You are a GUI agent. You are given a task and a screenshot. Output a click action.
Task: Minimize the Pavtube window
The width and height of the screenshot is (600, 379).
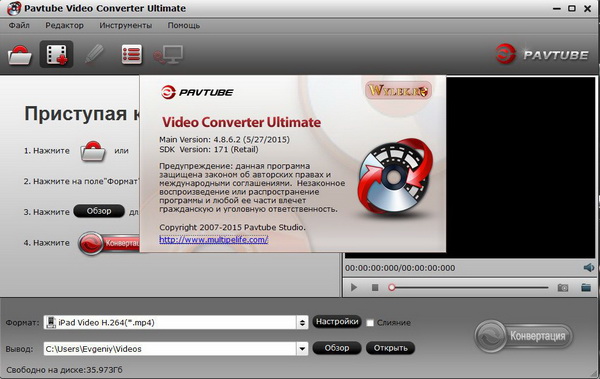pyautogui.click(x=557, y=8)
